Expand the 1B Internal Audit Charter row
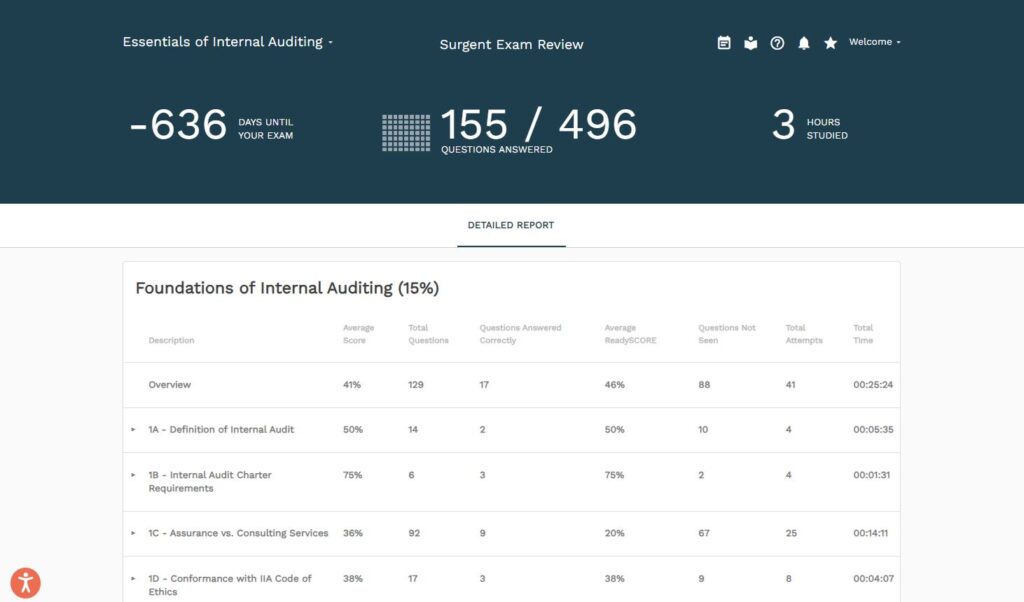The width and height of the screenshot is (1024, 602). click(x=133, y=475)
